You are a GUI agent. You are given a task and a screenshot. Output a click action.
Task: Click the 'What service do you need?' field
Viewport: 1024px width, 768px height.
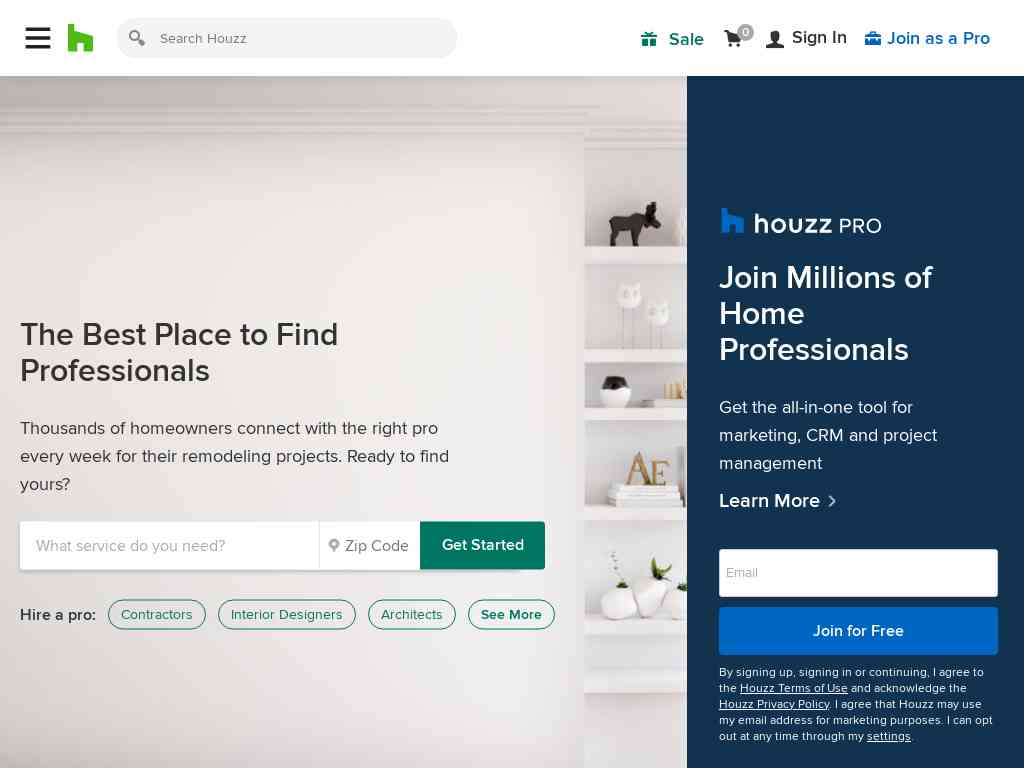pyautogui.click(x=169, y=545)
